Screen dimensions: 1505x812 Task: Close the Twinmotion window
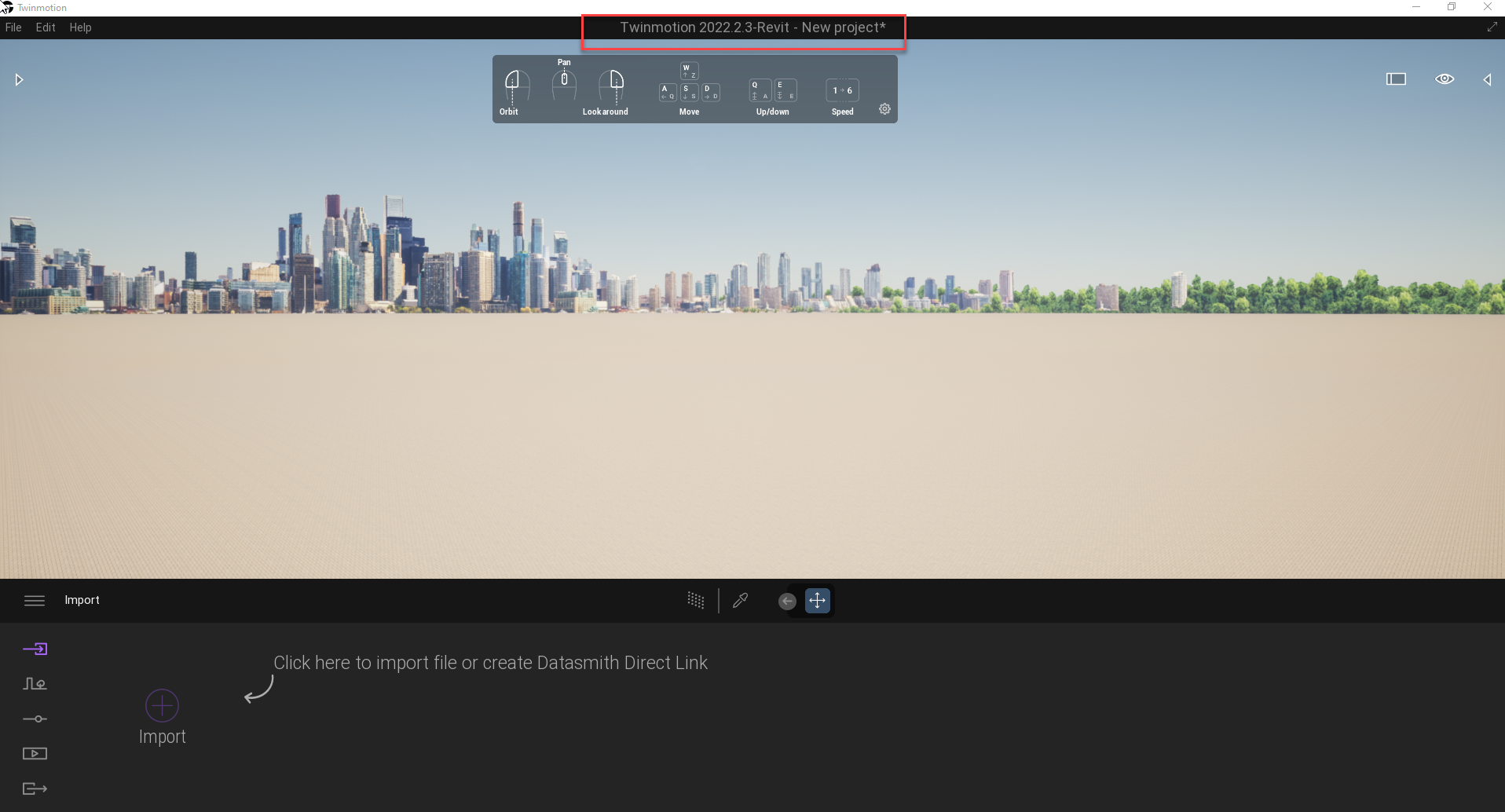coord(1487,7)
